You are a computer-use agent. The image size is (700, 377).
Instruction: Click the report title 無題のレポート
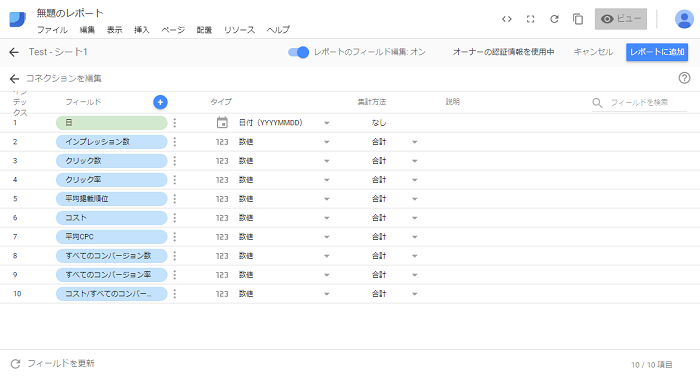point(70,13)
